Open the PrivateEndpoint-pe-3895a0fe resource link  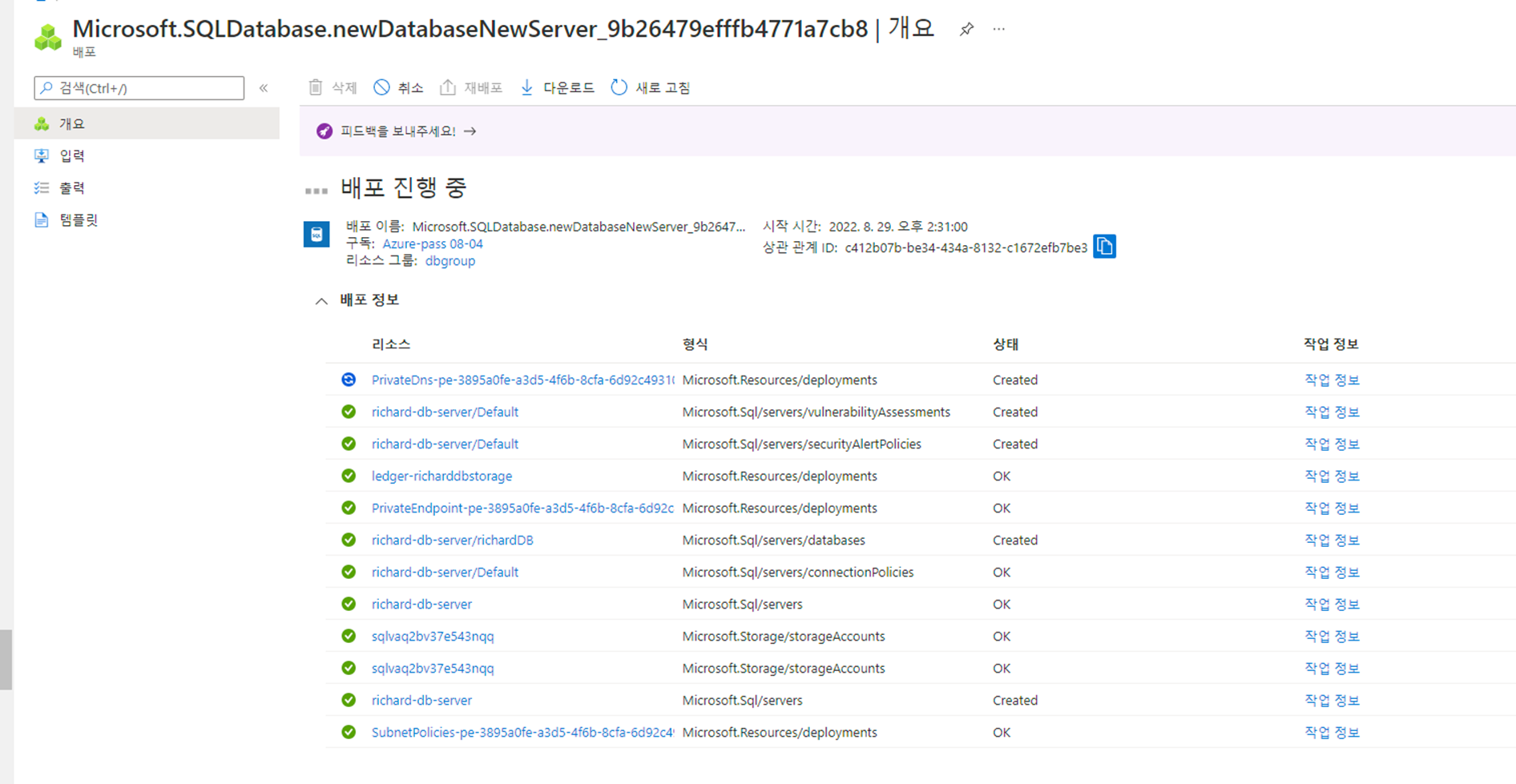(x=522, y=508)
